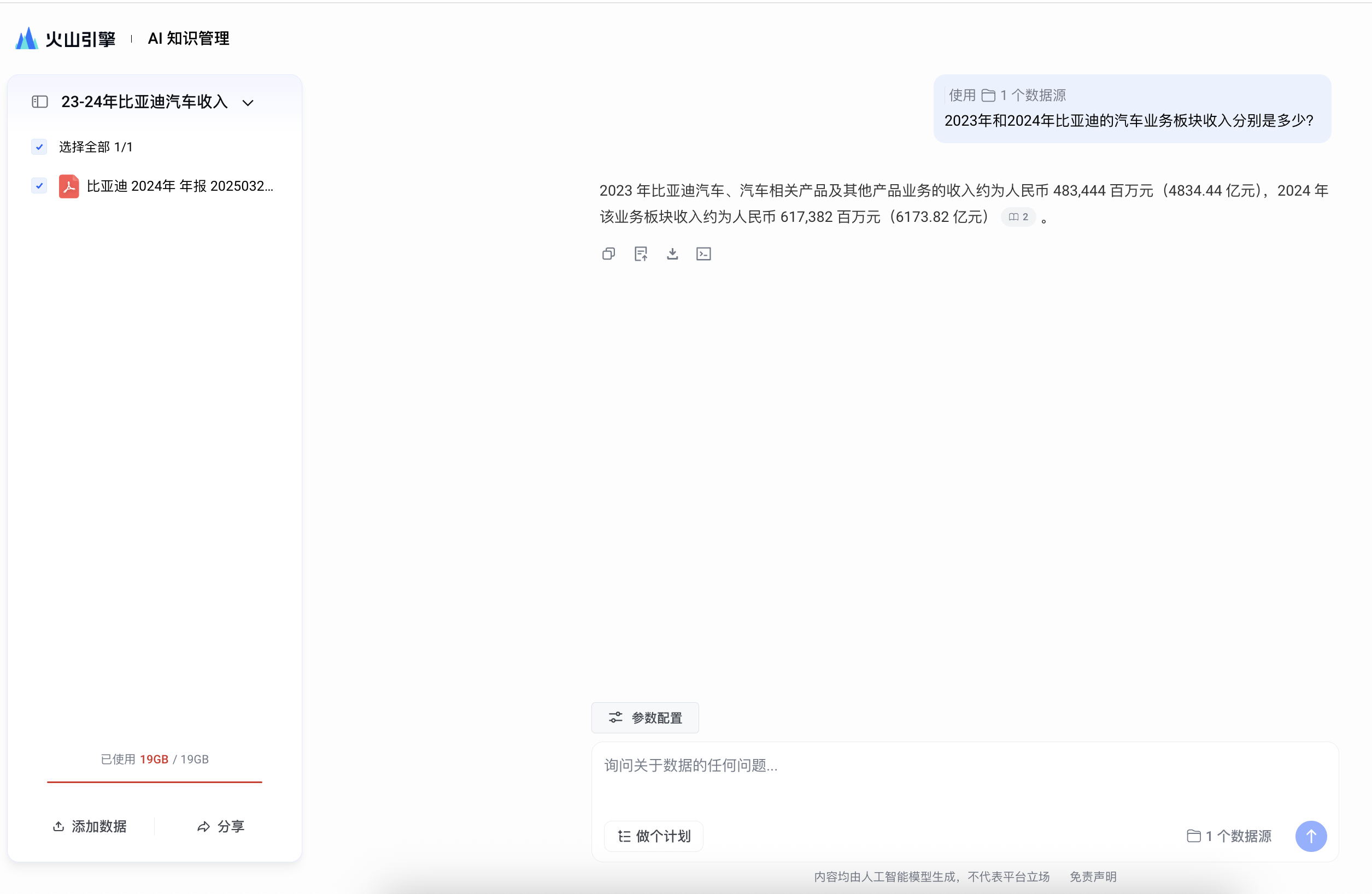Click the answer paragraph mentioning 483,444 百万元
1372x894 pixels.
(x=963, y=203)
